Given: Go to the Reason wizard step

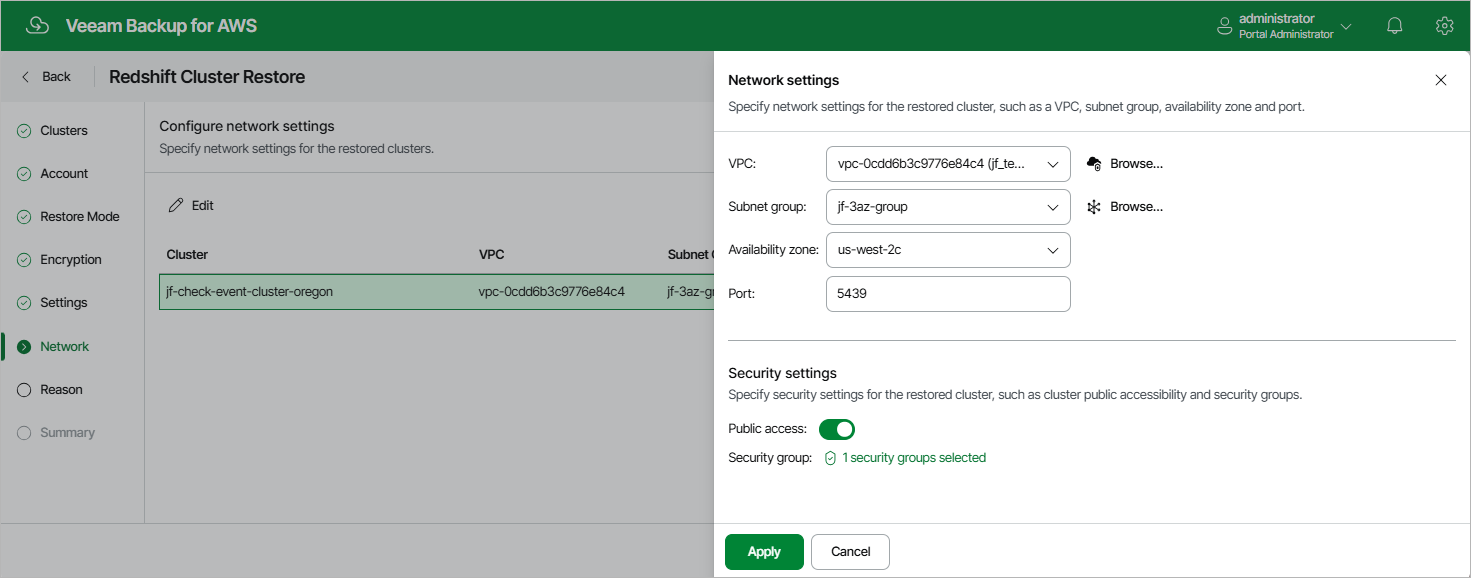Looking at the screenshot, I should (x=61, y=390).
